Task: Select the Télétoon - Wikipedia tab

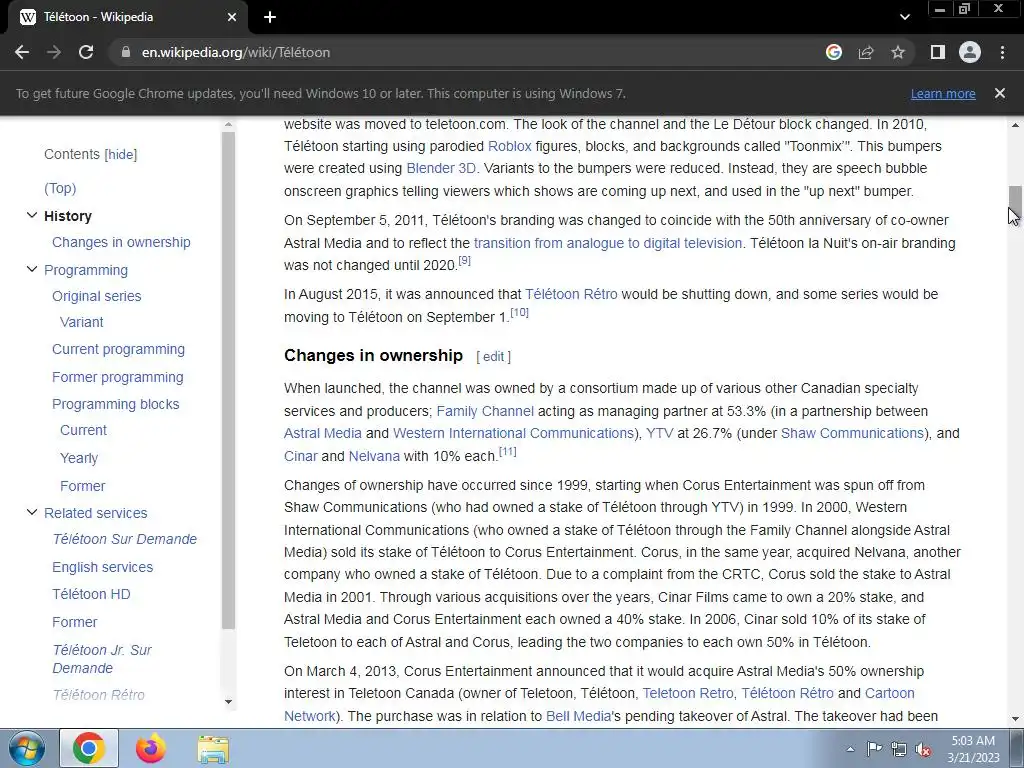Action: [x=127, y=17]
